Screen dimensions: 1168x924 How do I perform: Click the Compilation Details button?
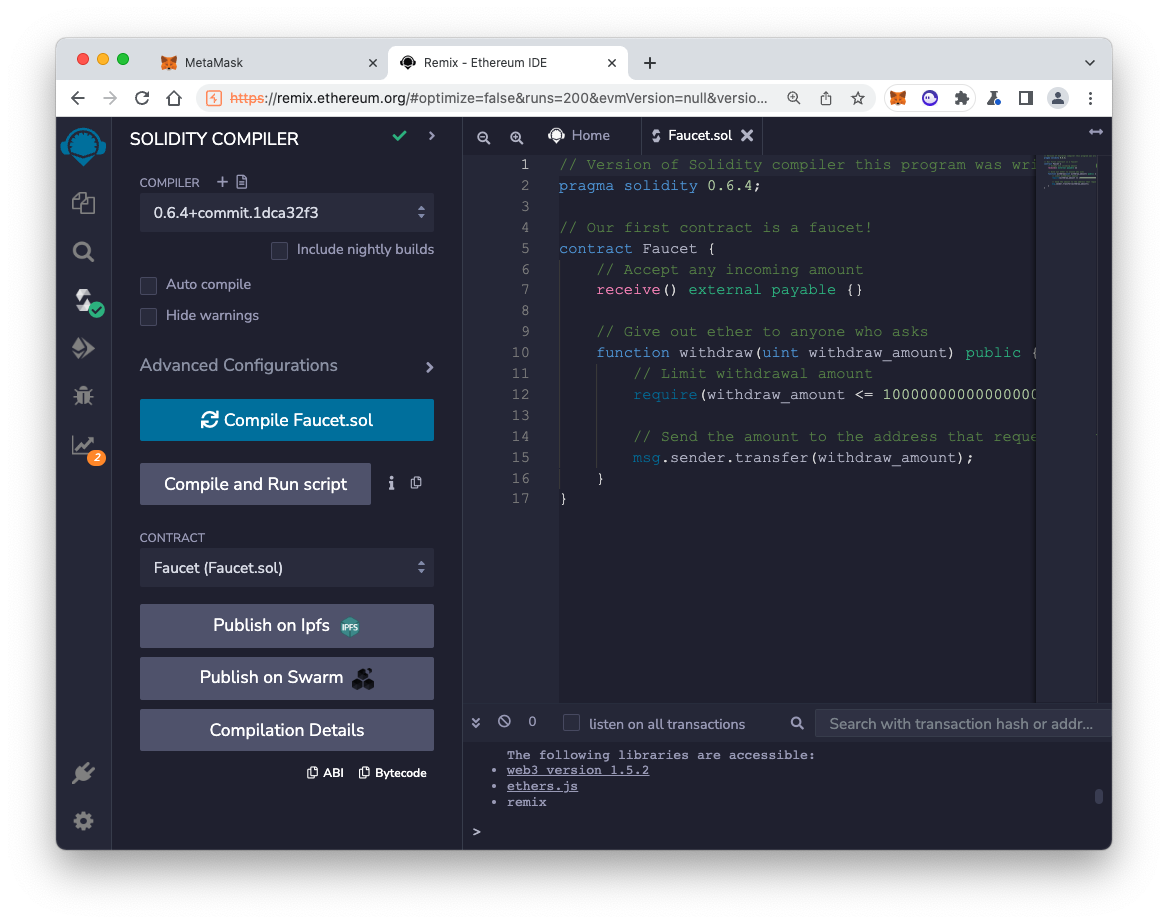coord(287,730)
